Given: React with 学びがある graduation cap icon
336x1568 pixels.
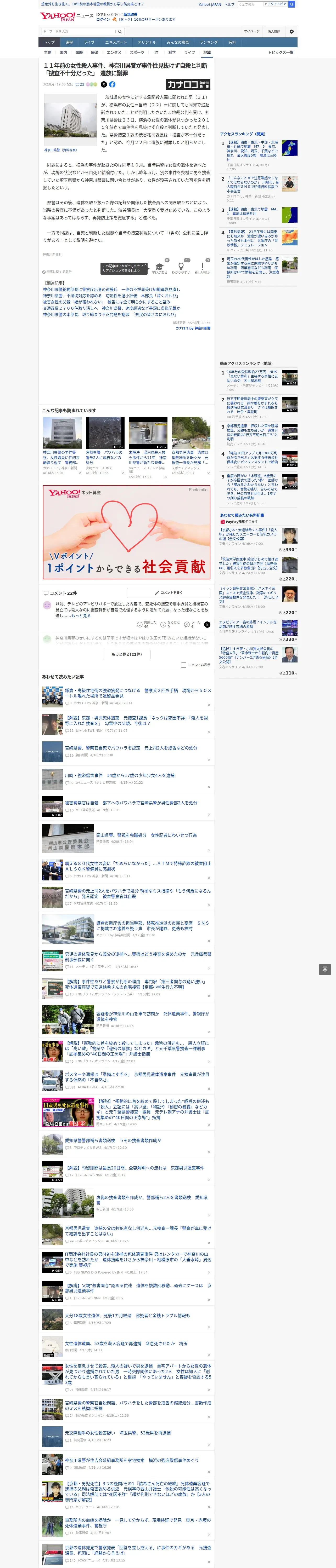Looking at the screenshot, I should [159, 266].
